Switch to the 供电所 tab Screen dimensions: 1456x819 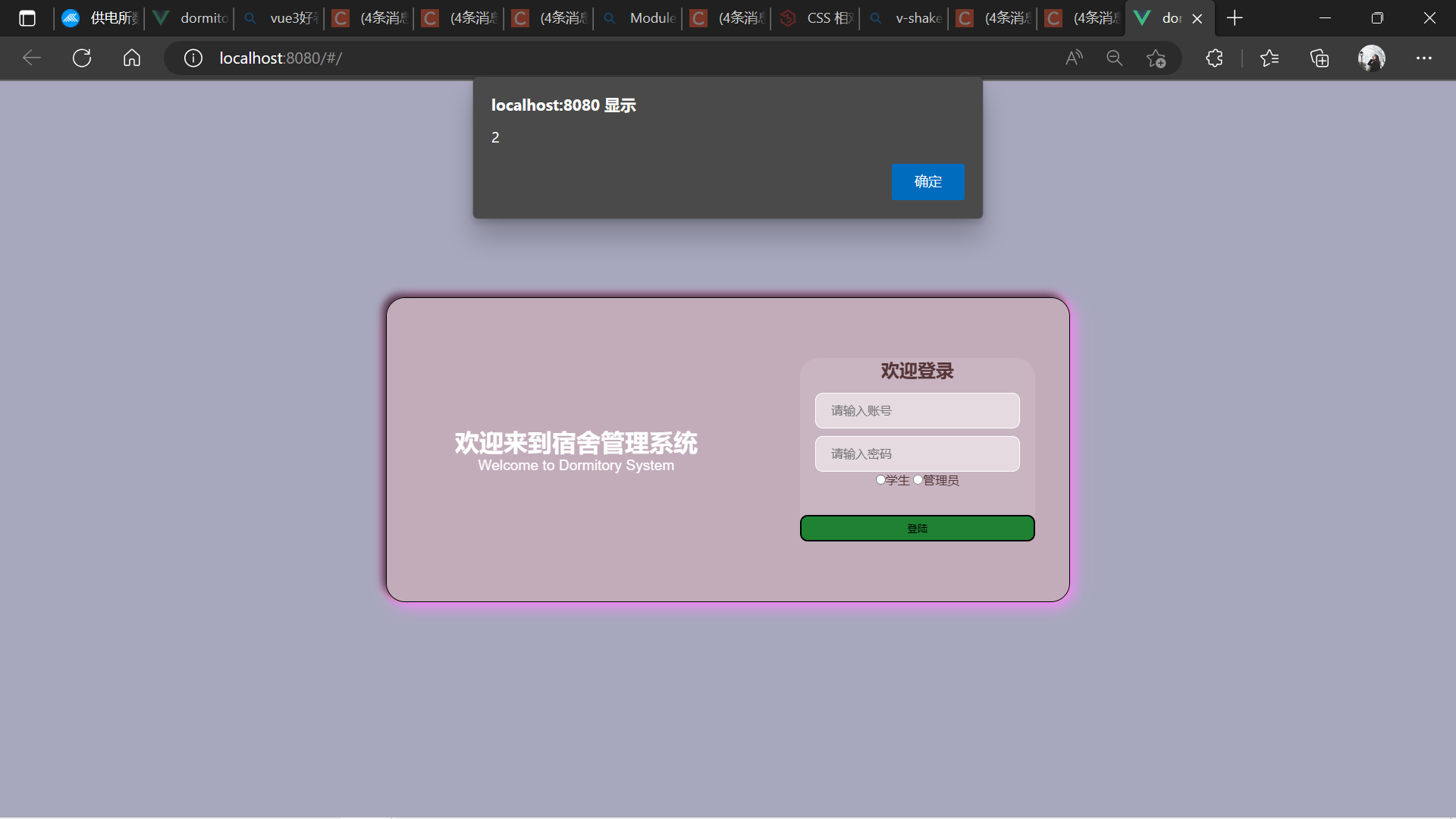(99, 17)
